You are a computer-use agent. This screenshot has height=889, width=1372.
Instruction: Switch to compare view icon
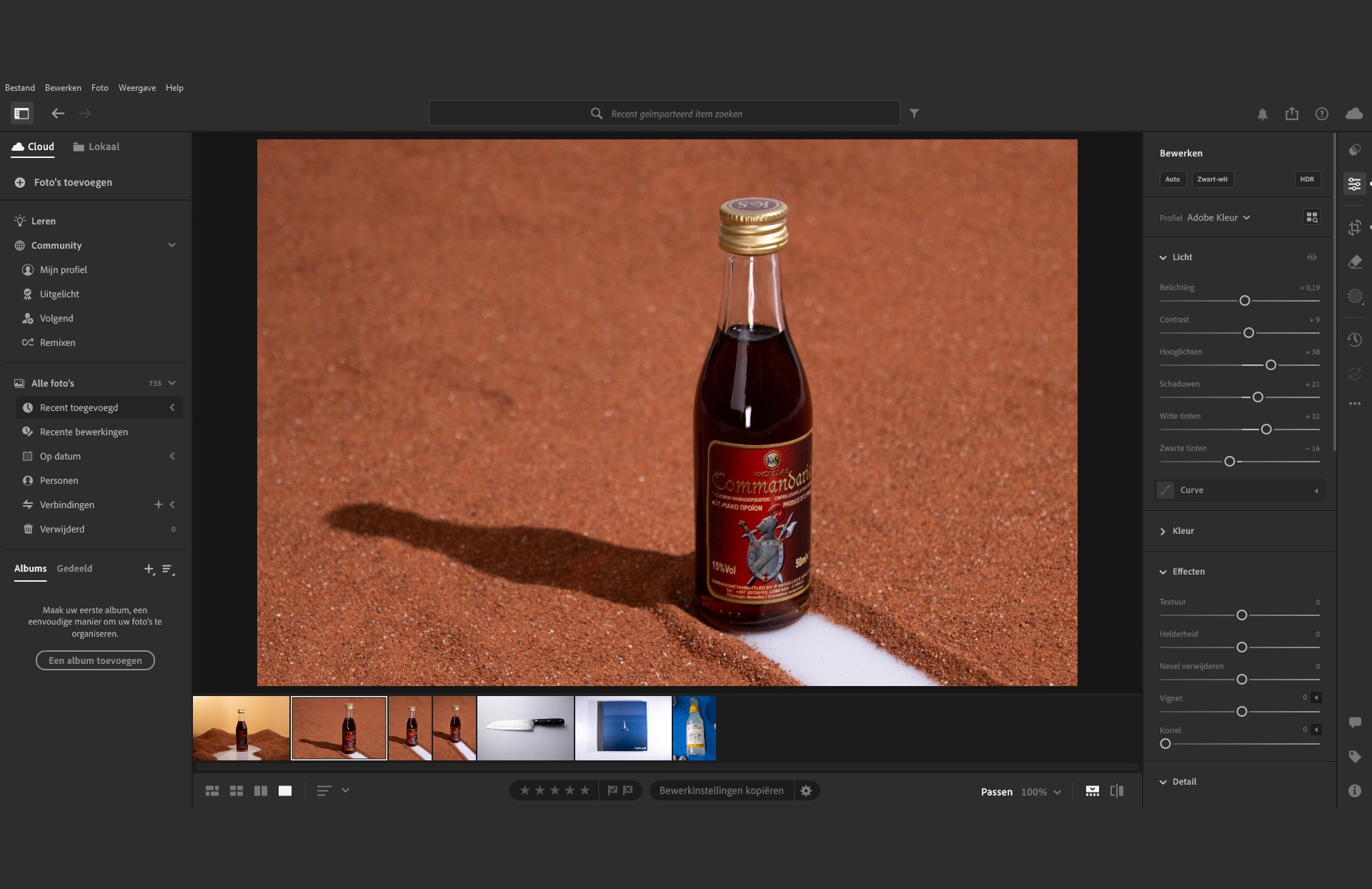coord(261,790)
